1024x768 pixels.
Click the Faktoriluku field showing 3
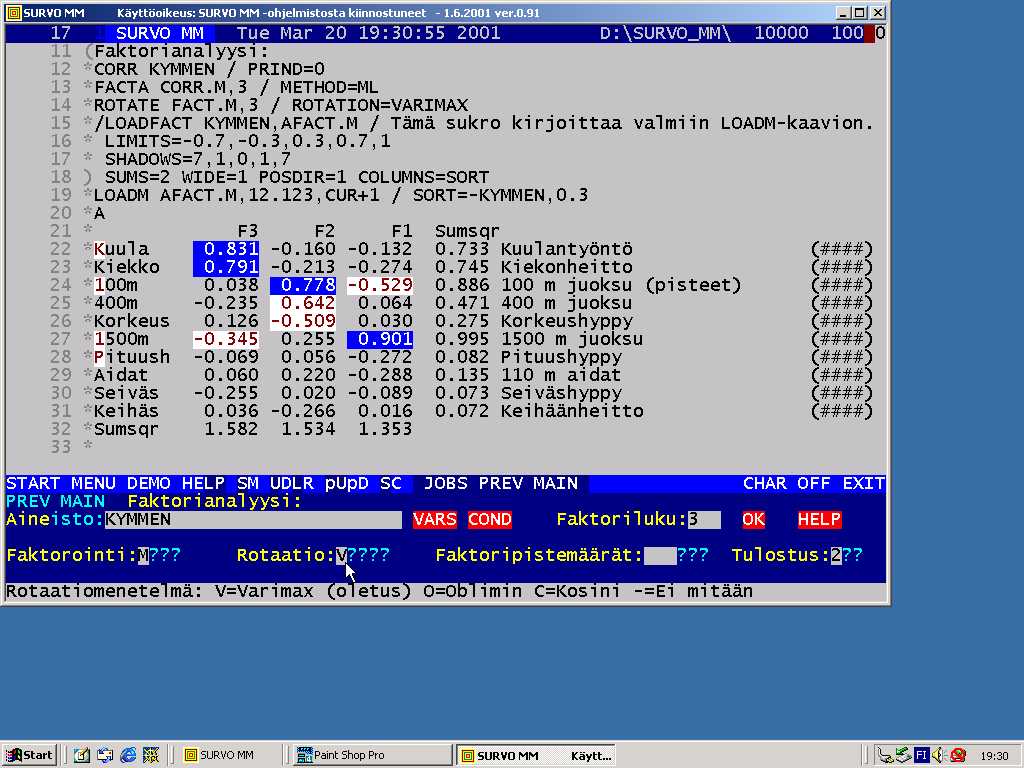pos(703,520)
